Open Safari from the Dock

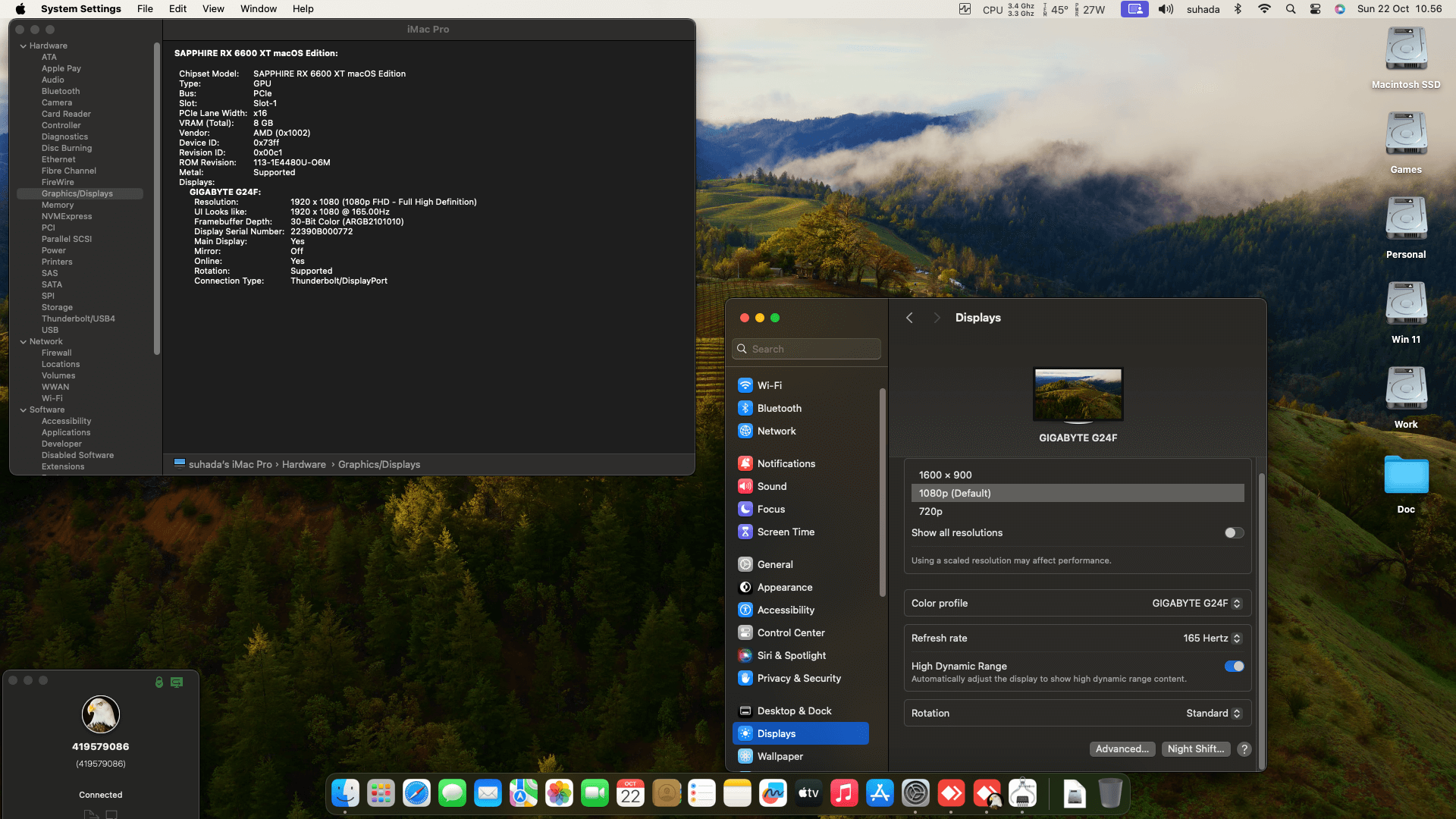(x=416, y=794)
